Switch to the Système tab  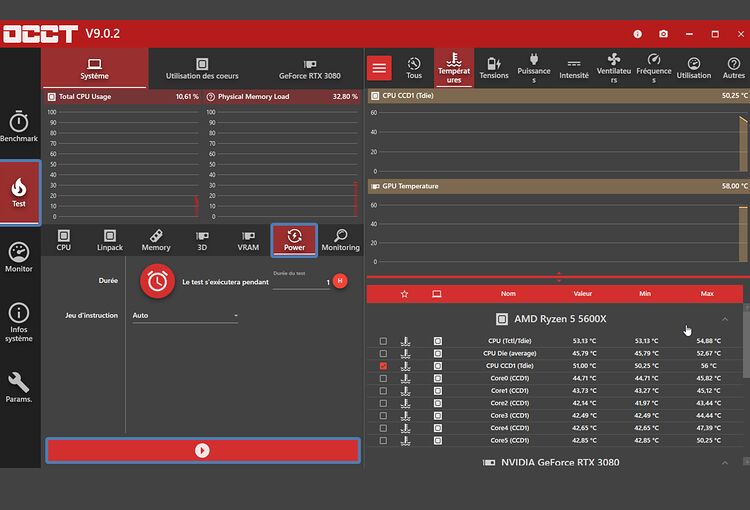pyautogui.click(x=95, y=68)
